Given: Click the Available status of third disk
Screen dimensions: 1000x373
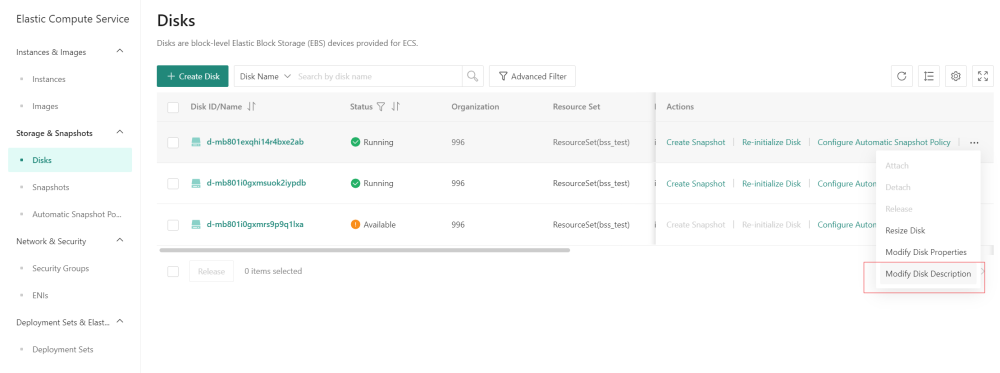Looking at the screenshot, I should 373,224.
